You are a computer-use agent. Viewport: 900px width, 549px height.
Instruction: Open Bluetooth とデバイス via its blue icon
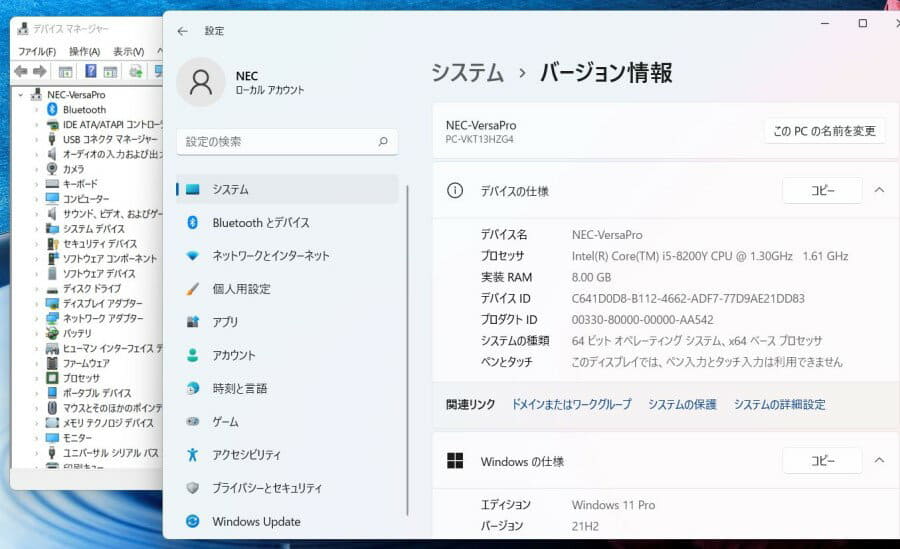pos(193,222)
